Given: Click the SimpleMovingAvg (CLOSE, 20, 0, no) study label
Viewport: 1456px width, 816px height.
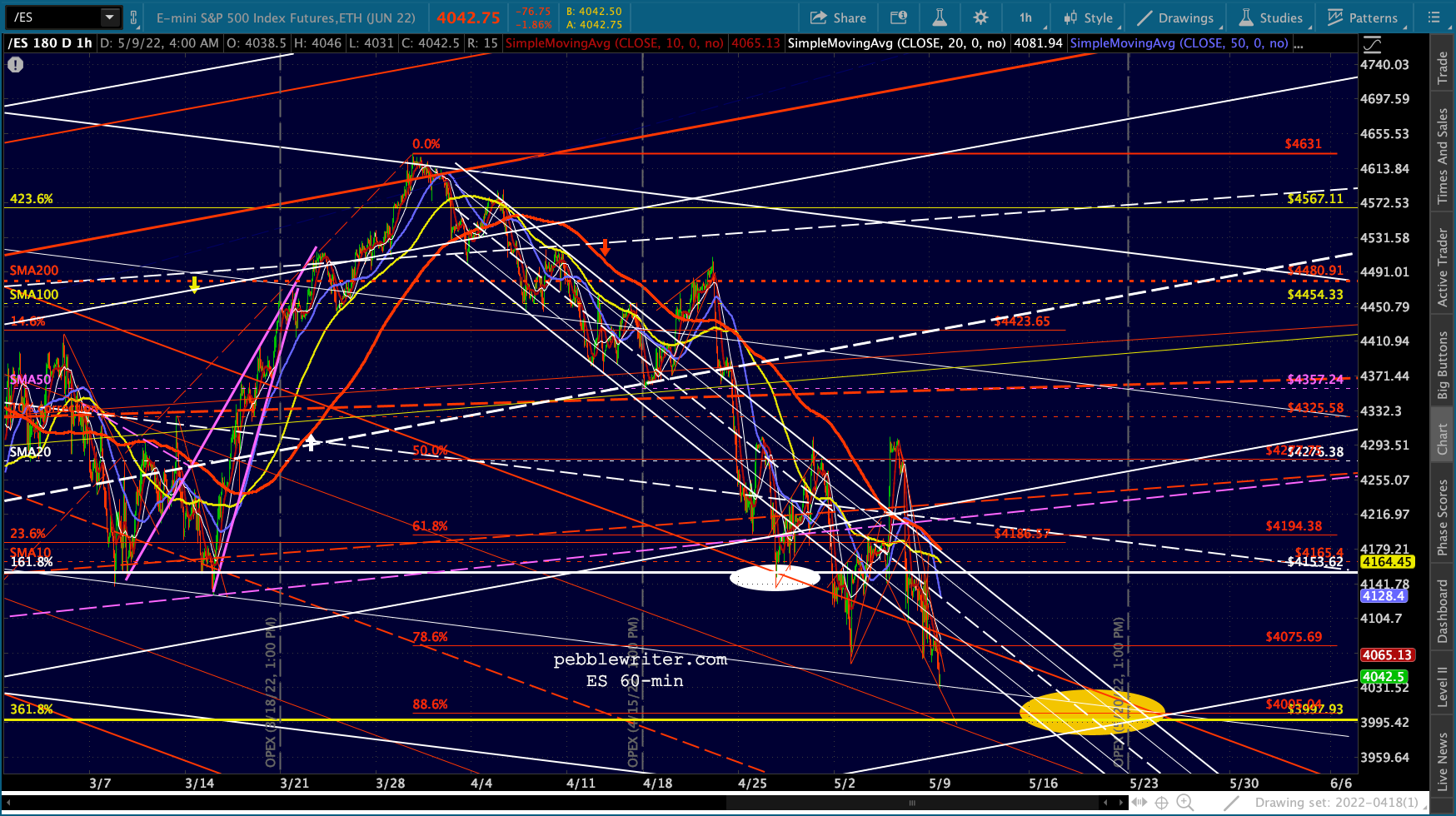Looking at the screenshot, I should click(x=896, y=43).
